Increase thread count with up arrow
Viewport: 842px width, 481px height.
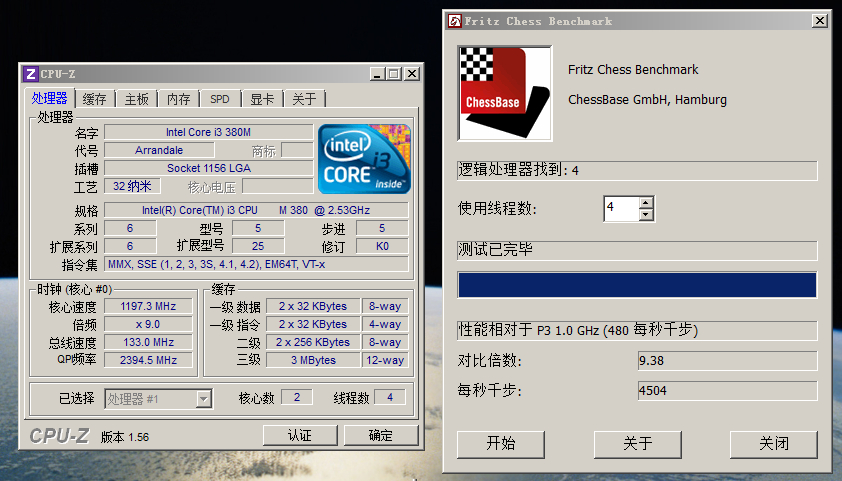646,203
